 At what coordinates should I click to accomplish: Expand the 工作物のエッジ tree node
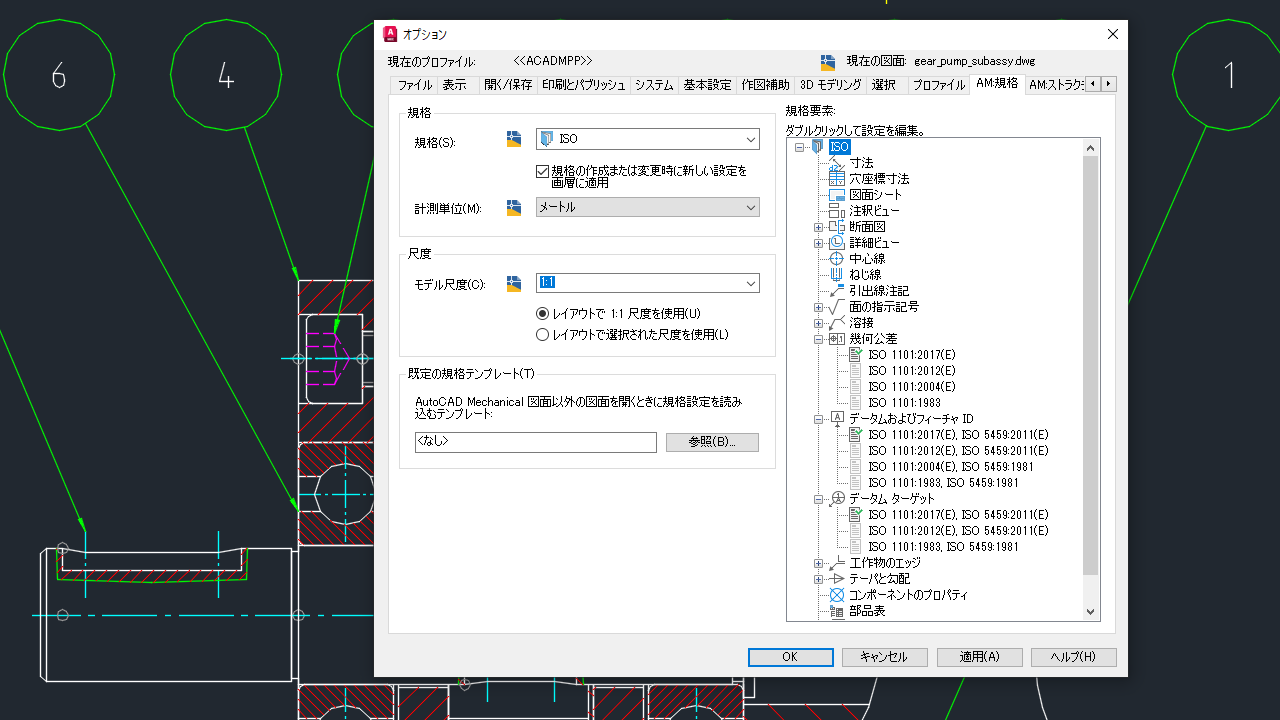(x=819, y=563)
